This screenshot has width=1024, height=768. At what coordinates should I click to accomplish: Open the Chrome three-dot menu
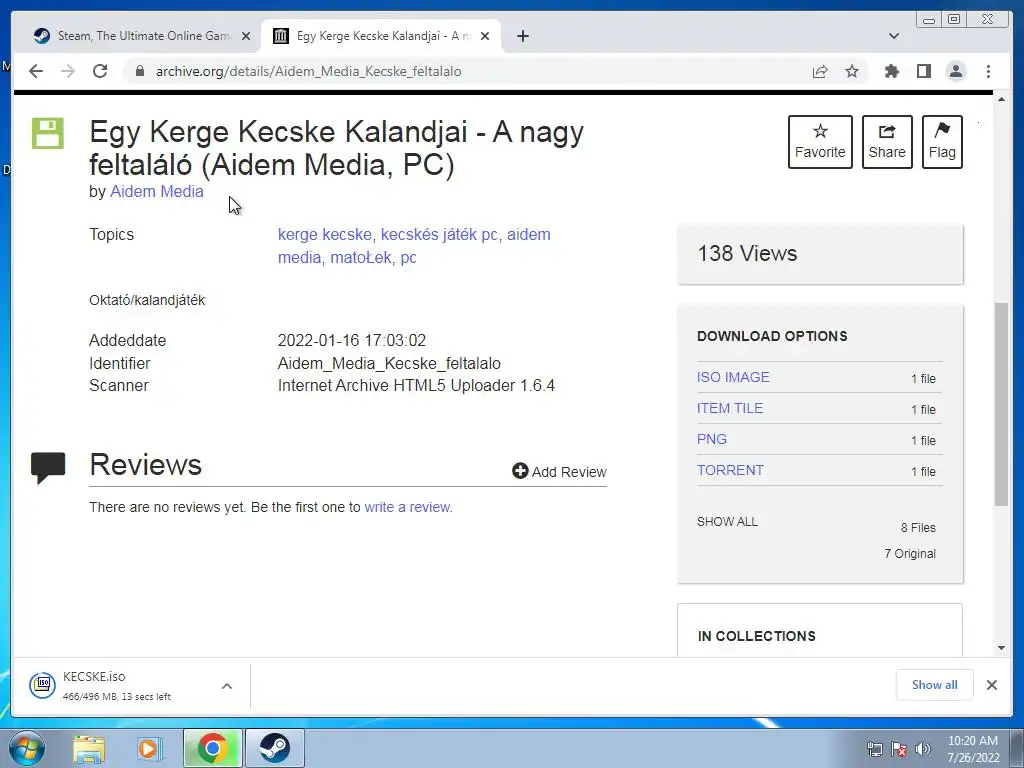[x=988, y=71]
